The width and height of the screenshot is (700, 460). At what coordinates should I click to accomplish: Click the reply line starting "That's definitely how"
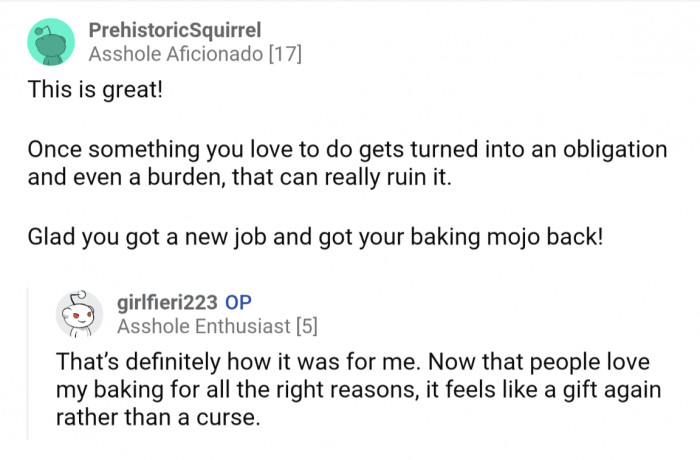click(x=354, y=359)
